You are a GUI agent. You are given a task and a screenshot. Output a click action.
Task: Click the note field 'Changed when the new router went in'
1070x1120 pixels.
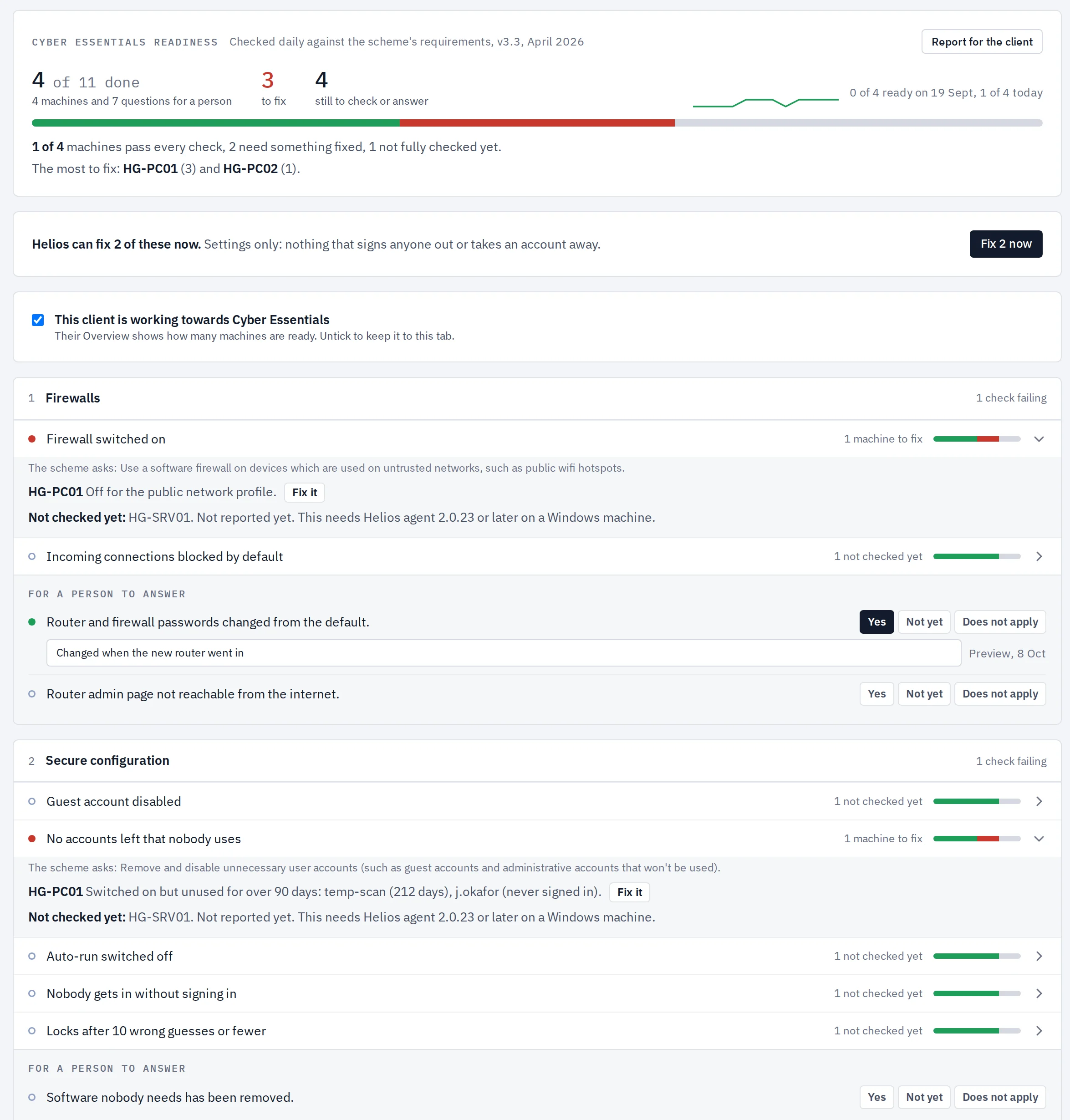(x=504, y=653)
